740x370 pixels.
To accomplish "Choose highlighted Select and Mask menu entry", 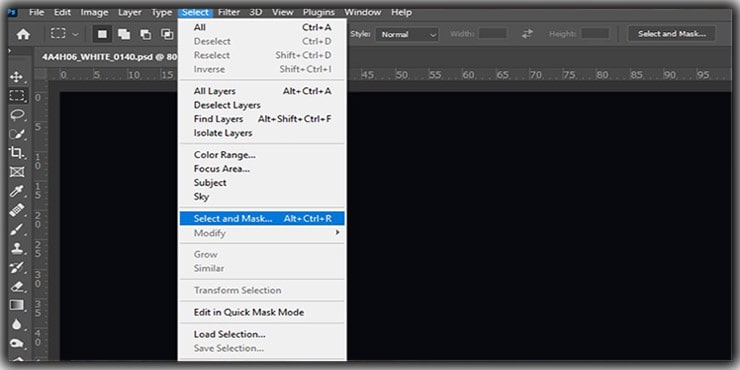I will pos(262,219).
